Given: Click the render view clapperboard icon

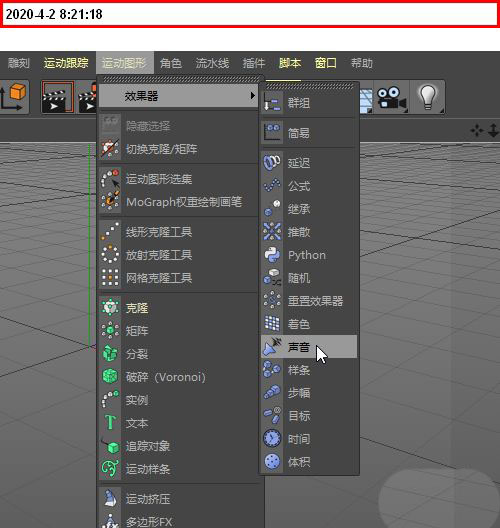Looking at the screenshot, I should pos(58,98).
